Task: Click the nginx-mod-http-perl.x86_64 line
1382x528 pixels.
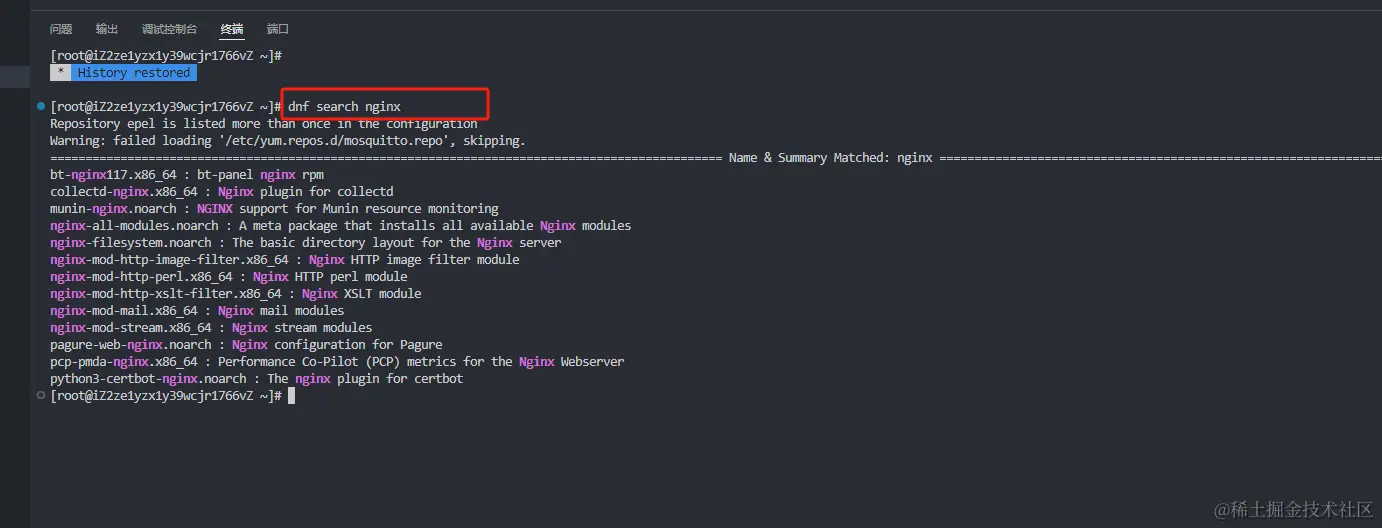Action: (229, 277)
